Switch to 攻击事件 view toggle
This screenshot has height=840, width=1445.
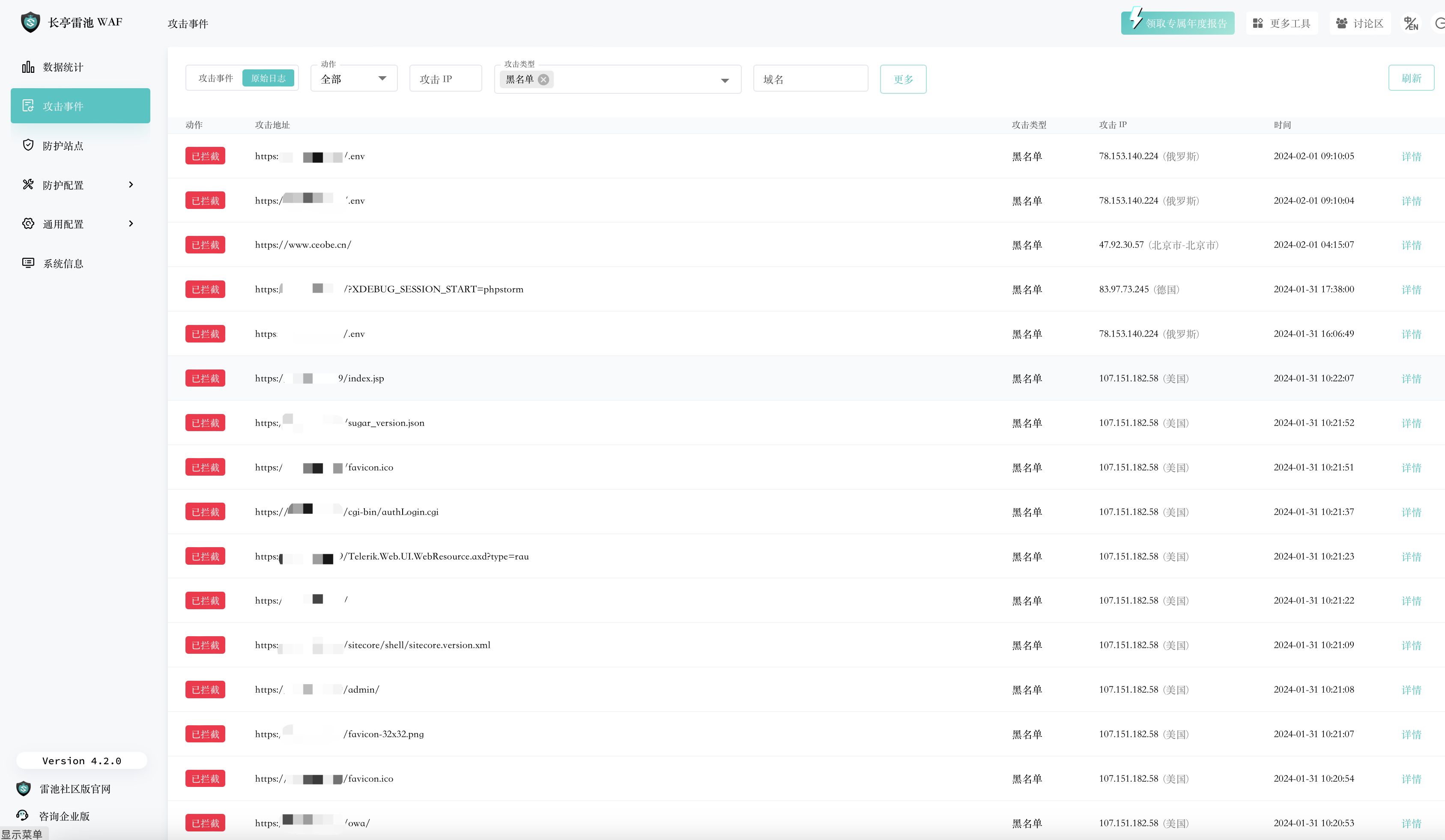(215, 78)
